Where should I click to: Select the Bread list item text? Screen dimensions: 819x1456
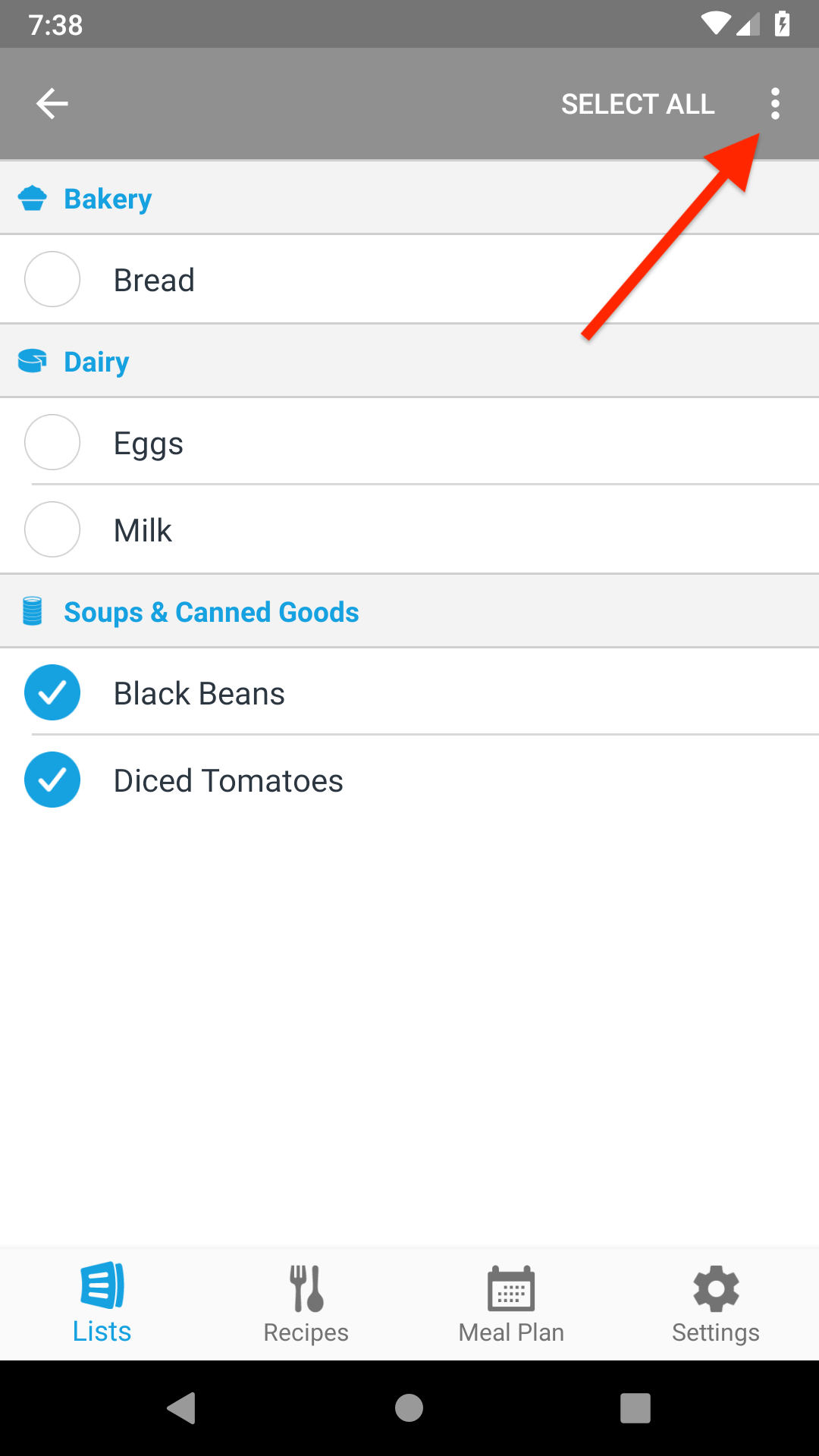(x=154, y=279)
